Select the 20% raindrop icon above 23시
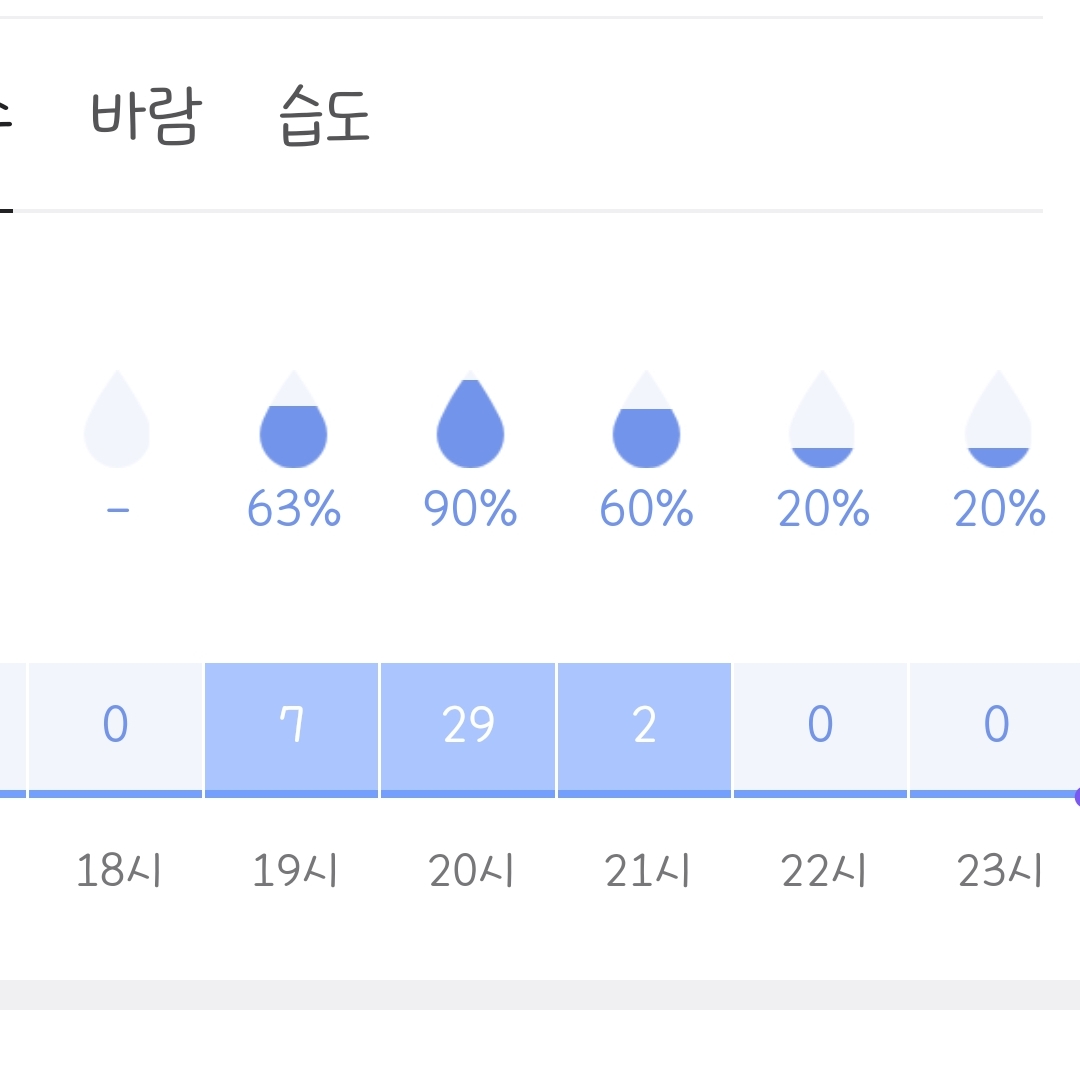 [x=999, y=419]
